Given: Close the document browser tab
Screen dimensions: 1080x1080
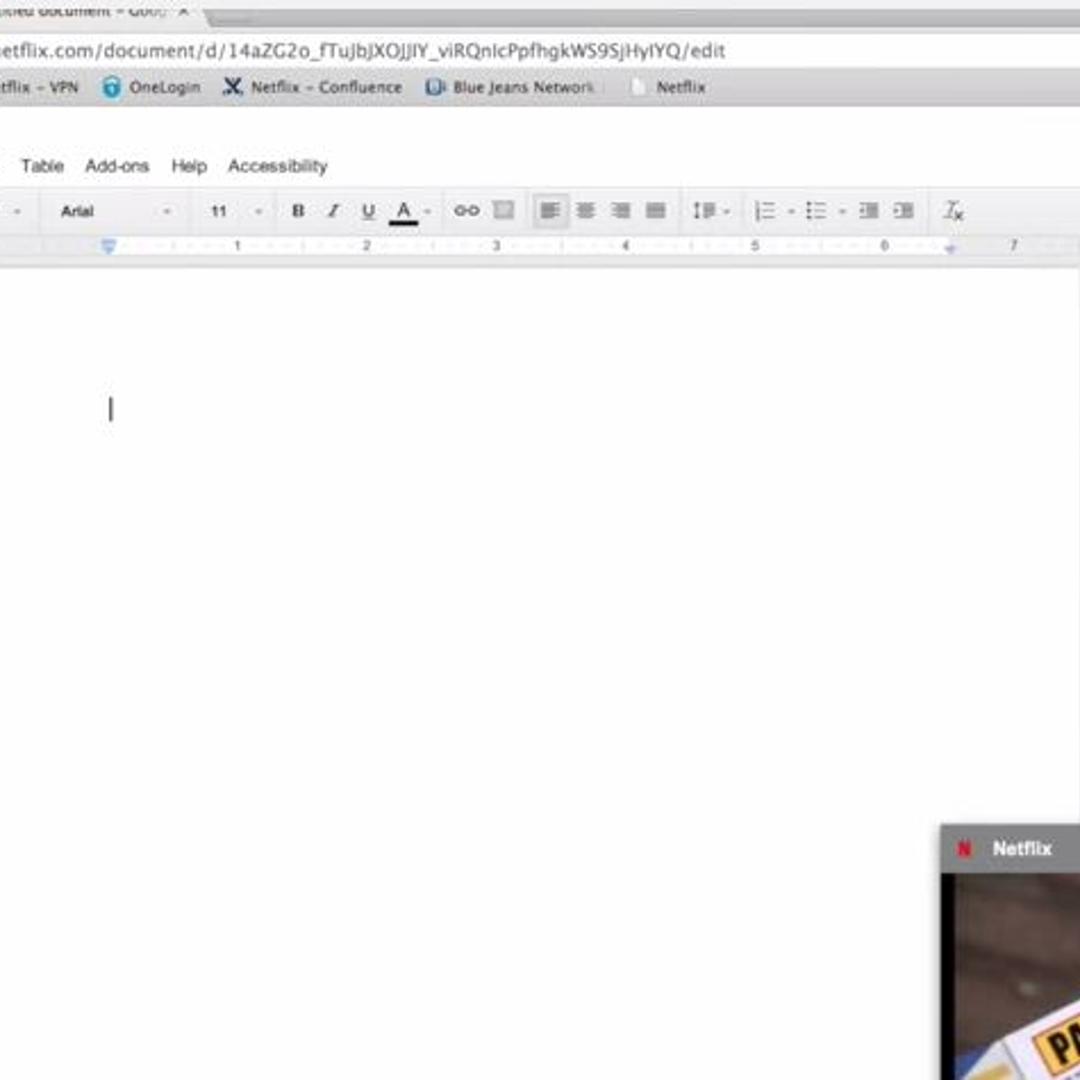Looking at the screenshot, I should pyautogui.click(x=183, y=11).
